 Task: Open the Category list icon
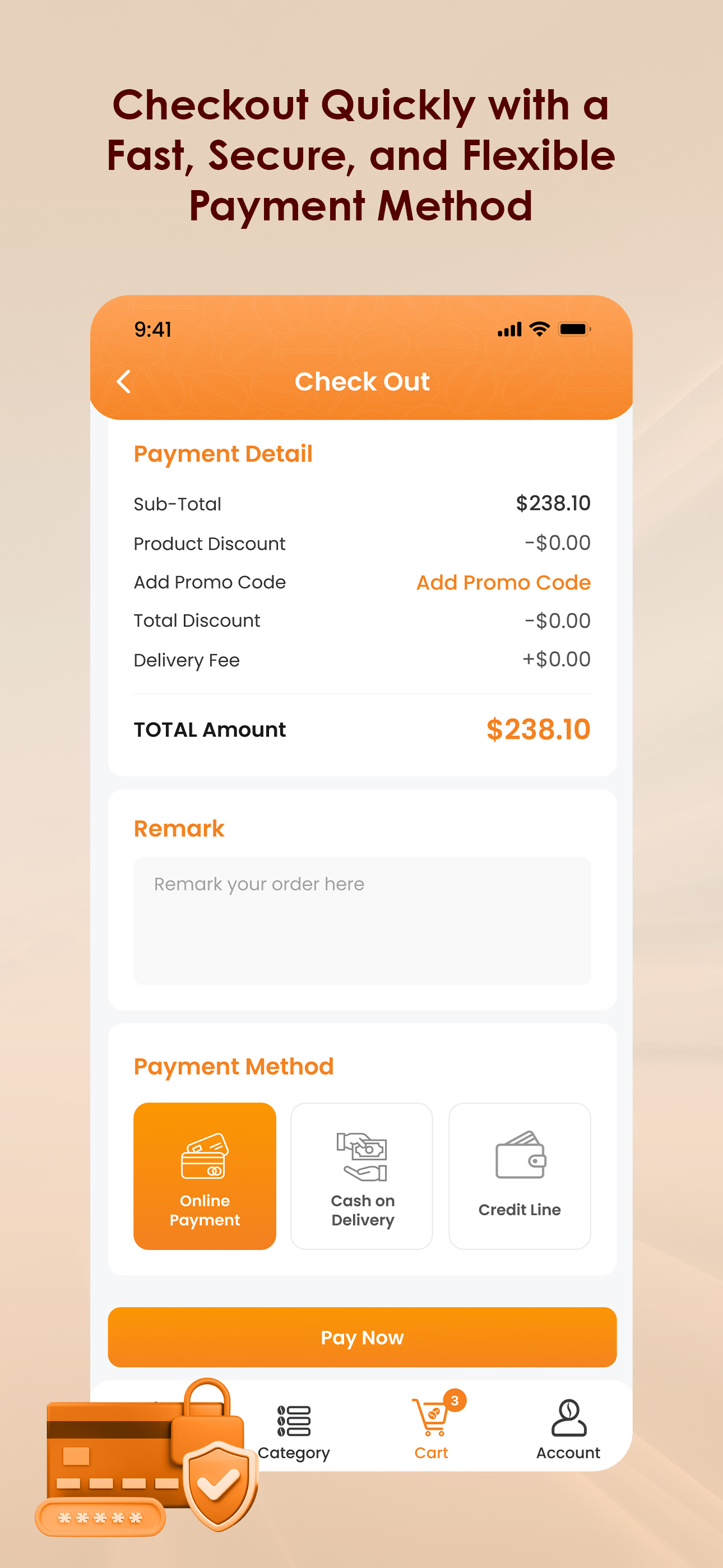(x=294, y=1421)
